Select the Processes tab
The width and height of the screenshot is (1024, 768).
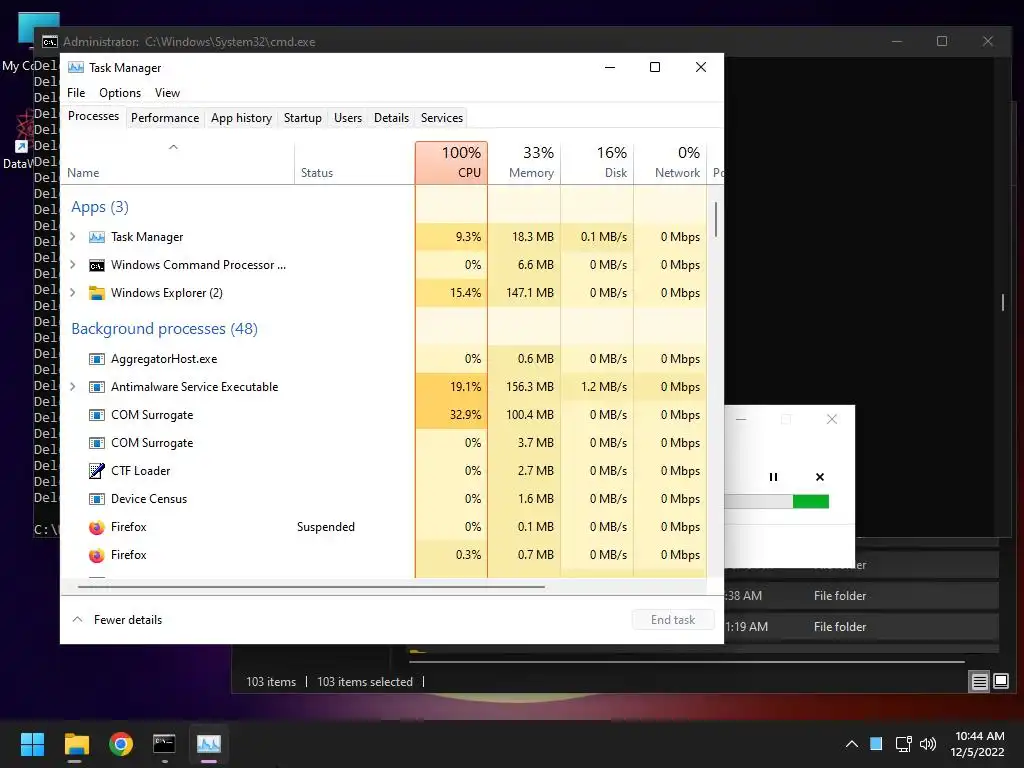coord(93,116)
